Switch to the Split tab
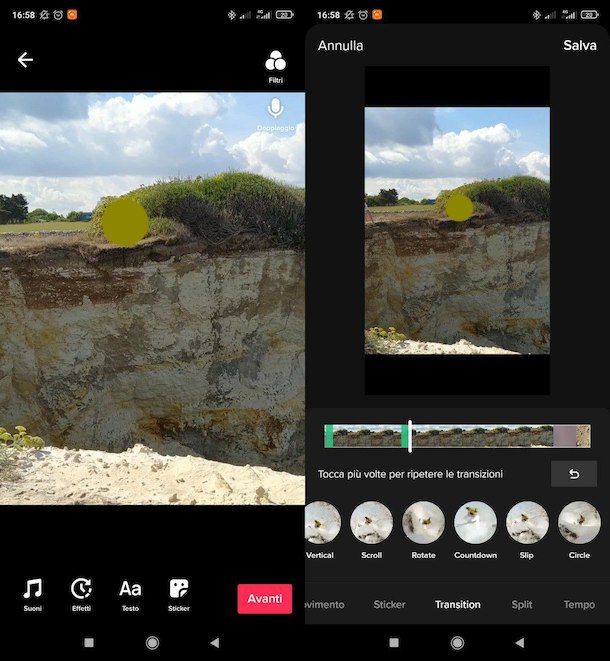This screenshot has height=661, width=610. (x=521, y=605)
